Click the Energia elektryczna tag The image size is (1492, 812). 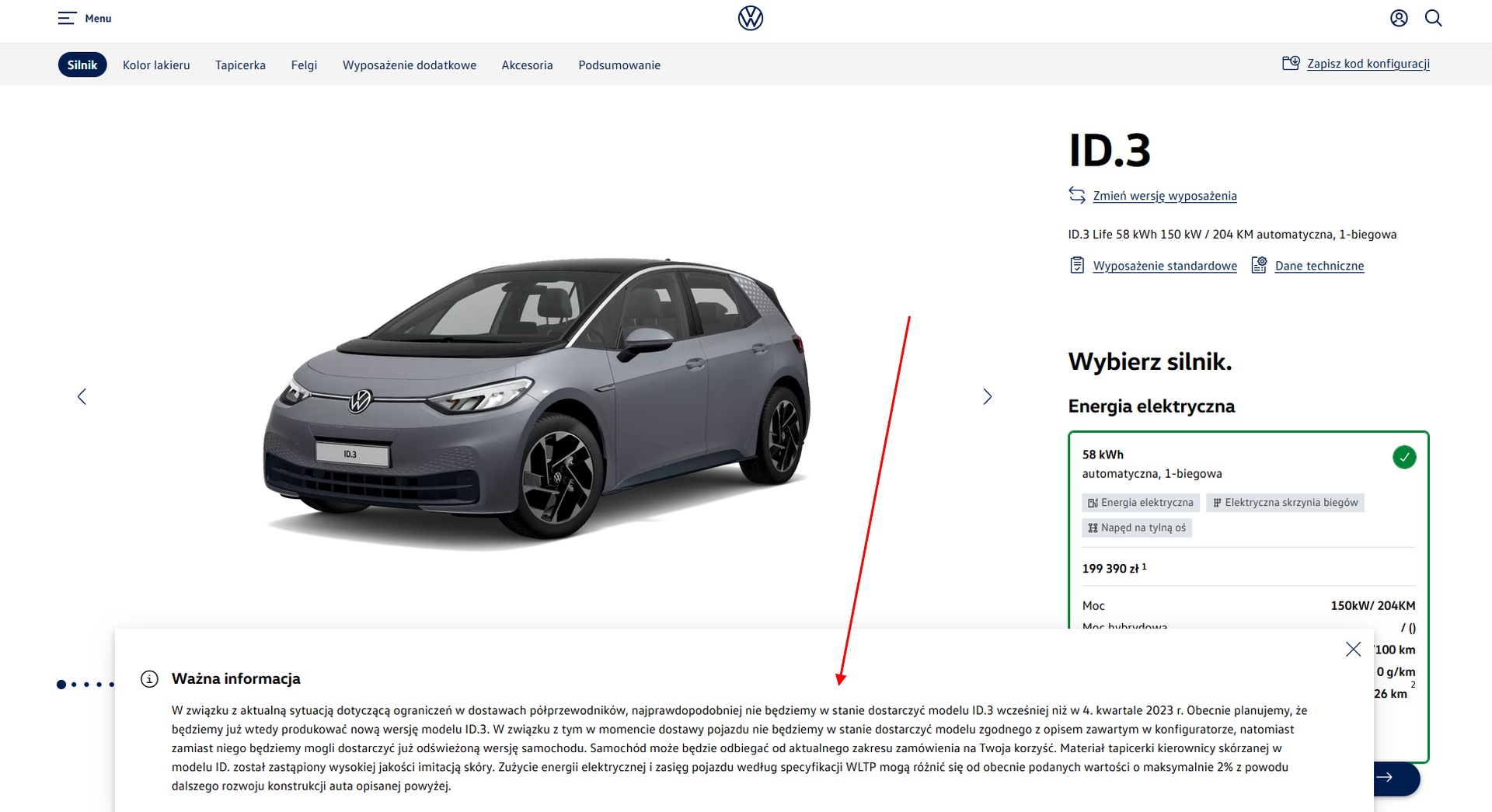coord(1141,503)
